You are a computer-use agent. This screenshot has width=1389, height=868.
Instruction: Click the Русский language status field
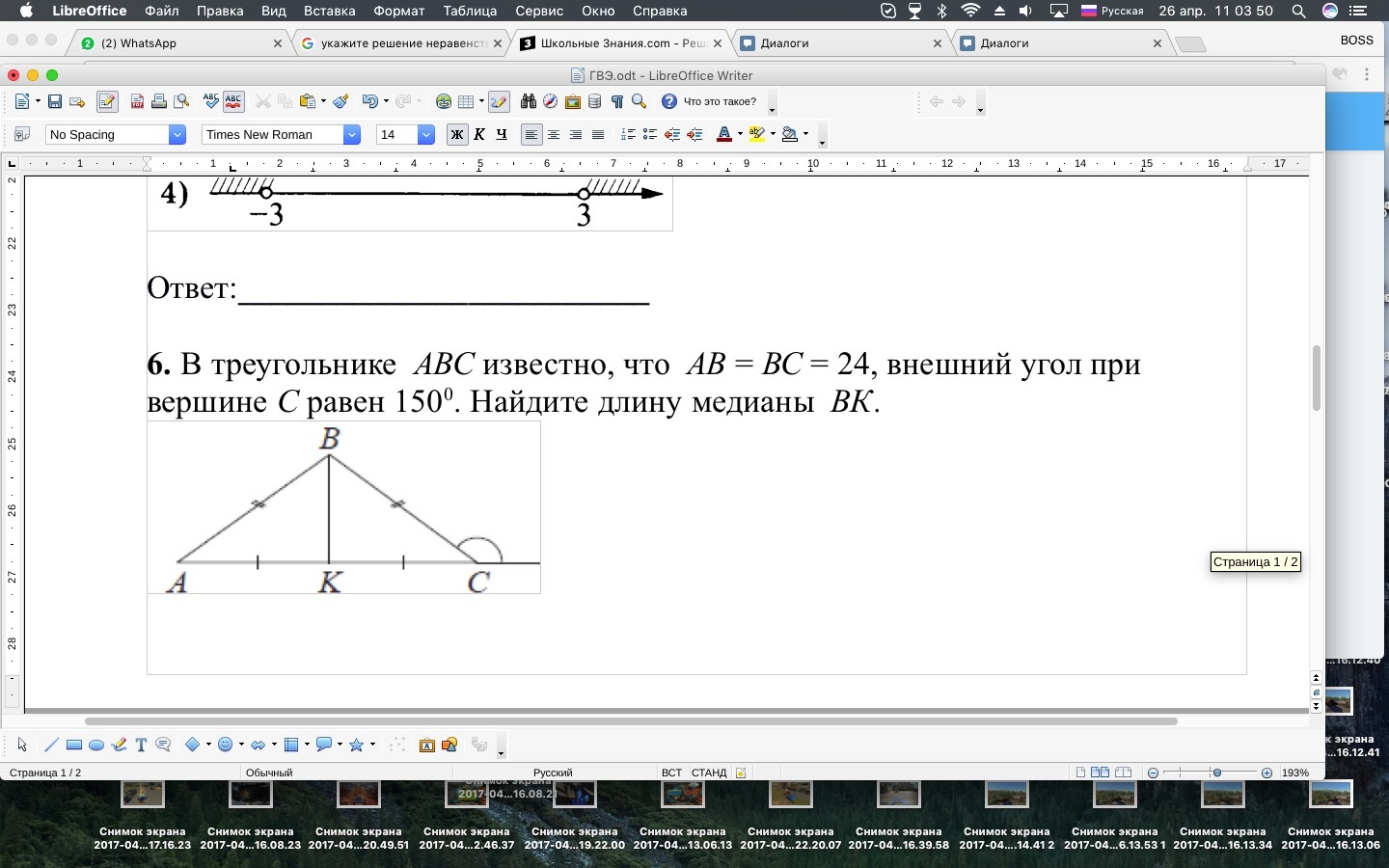coord(554,773)
